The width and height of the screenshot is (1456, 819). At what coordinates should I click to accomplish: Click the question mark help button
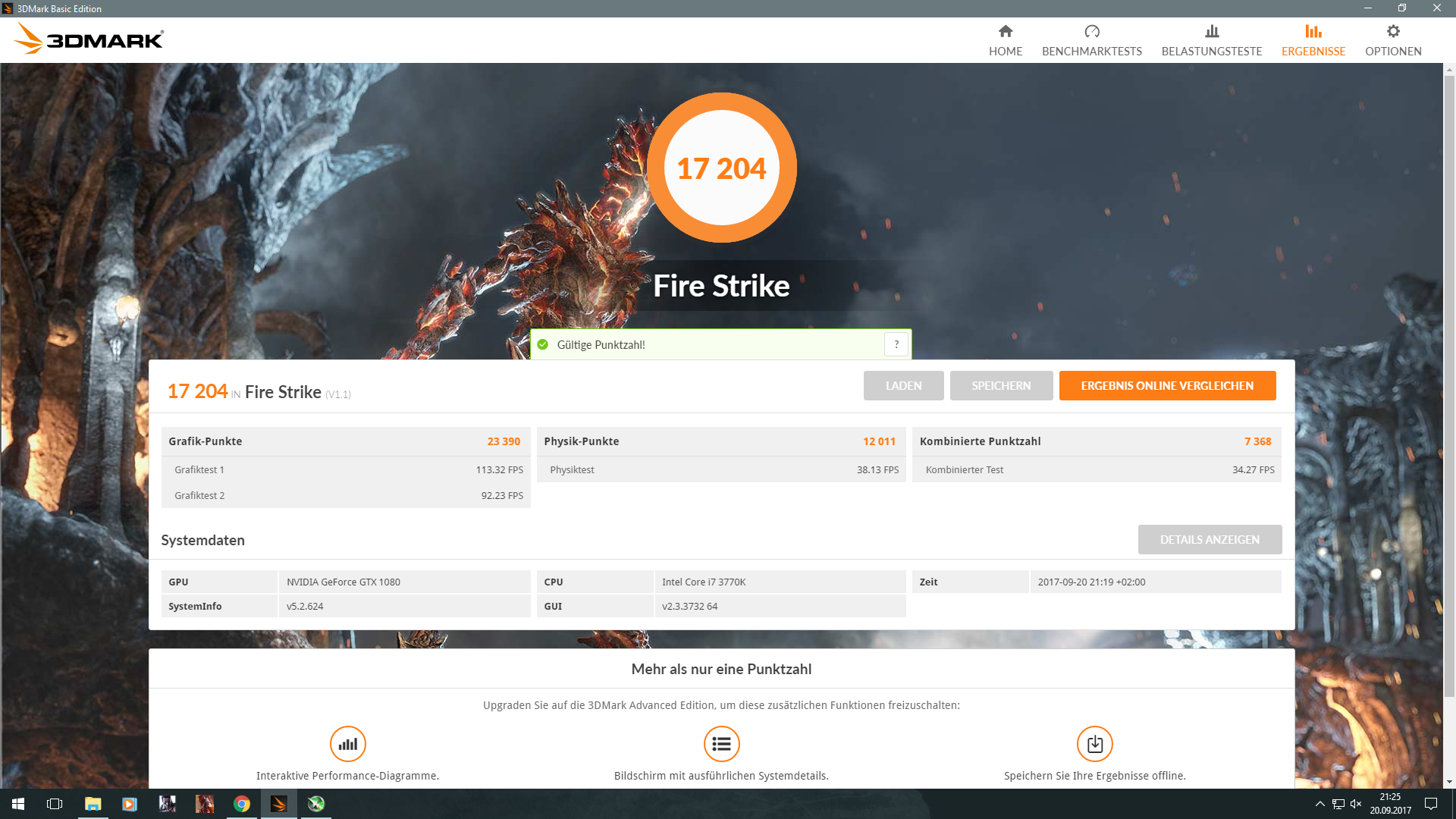[896, 344]
